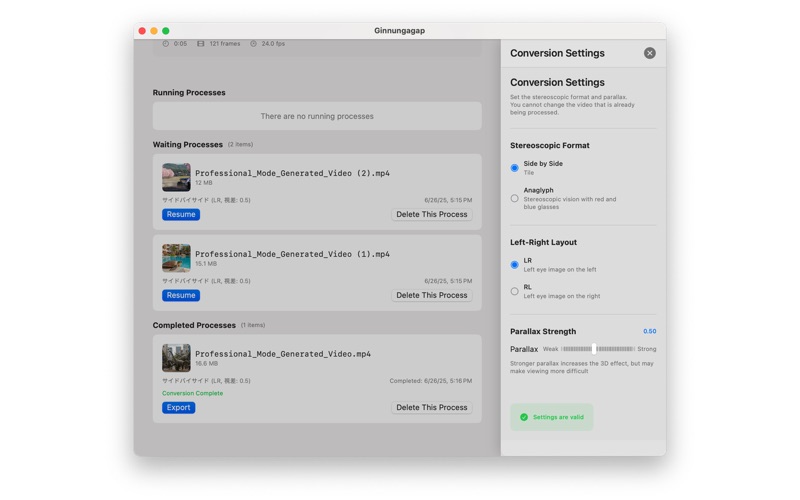The height and width of the screenshot is (500, 800).
Task: Click 'There are no running processes' message
Action: point(317,116)
